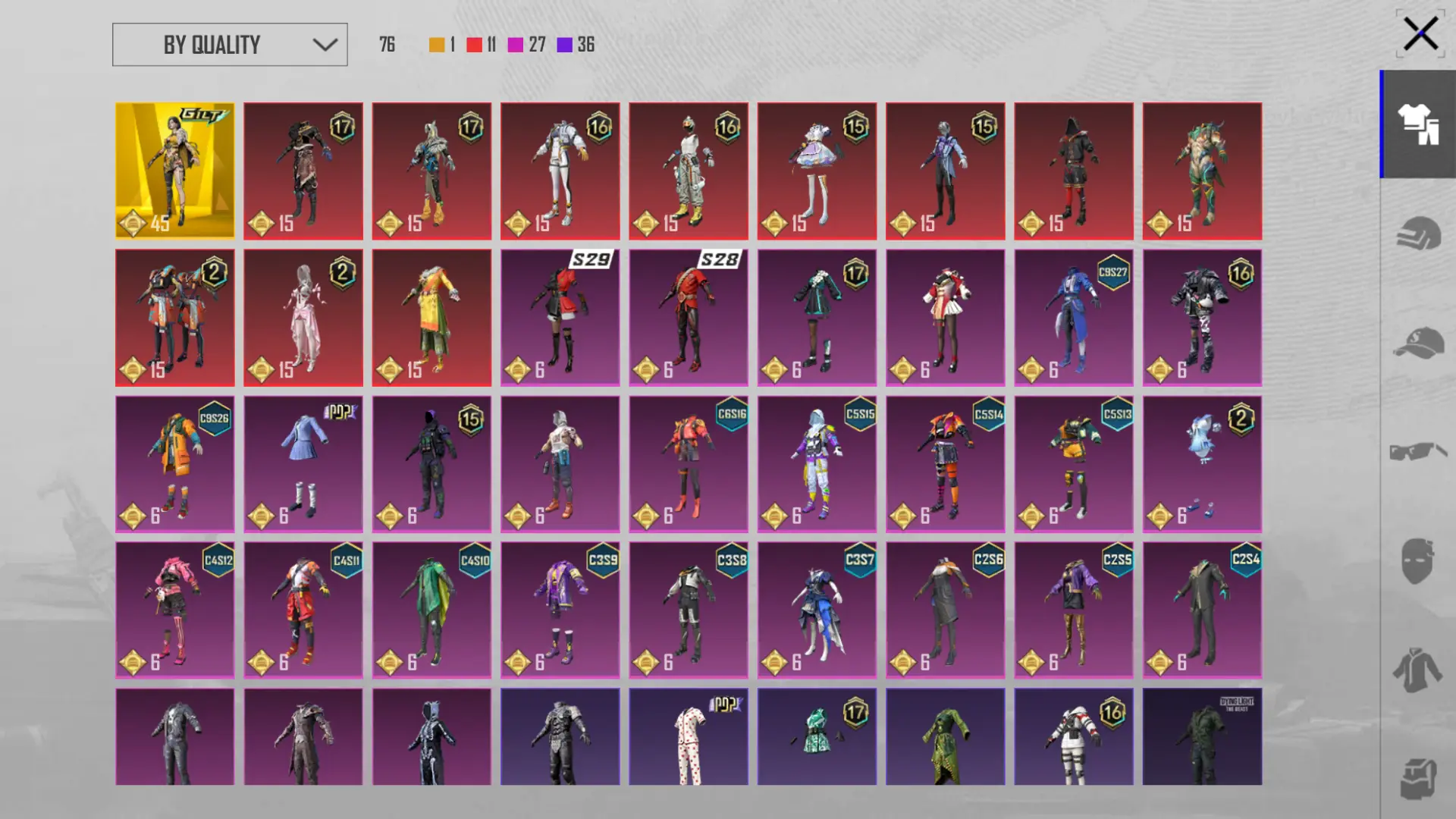Close the inventory screen with X
This screenshot has width=1456, height=819.
click(1420, 34)
